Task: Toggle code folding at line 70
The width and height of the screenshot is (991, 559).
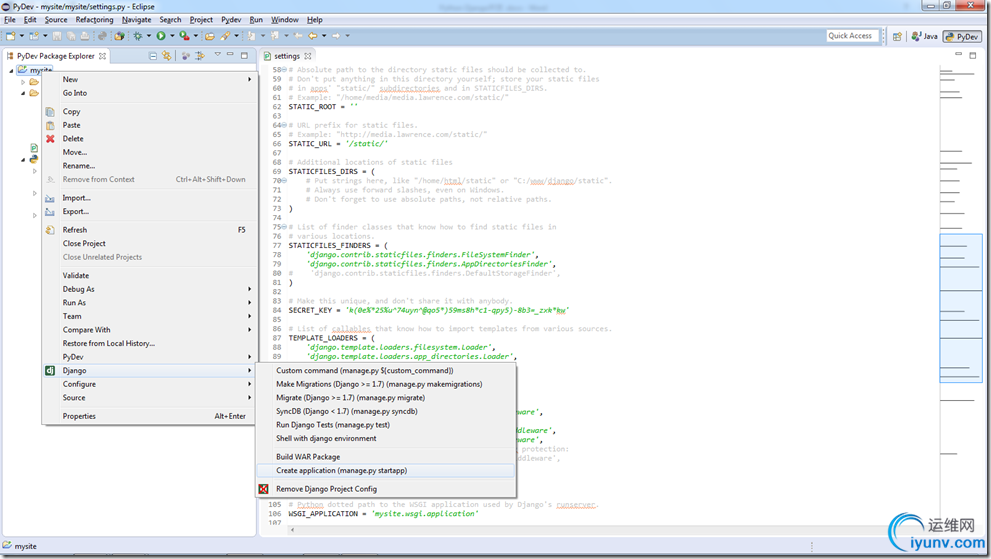Action: point(284,181)
